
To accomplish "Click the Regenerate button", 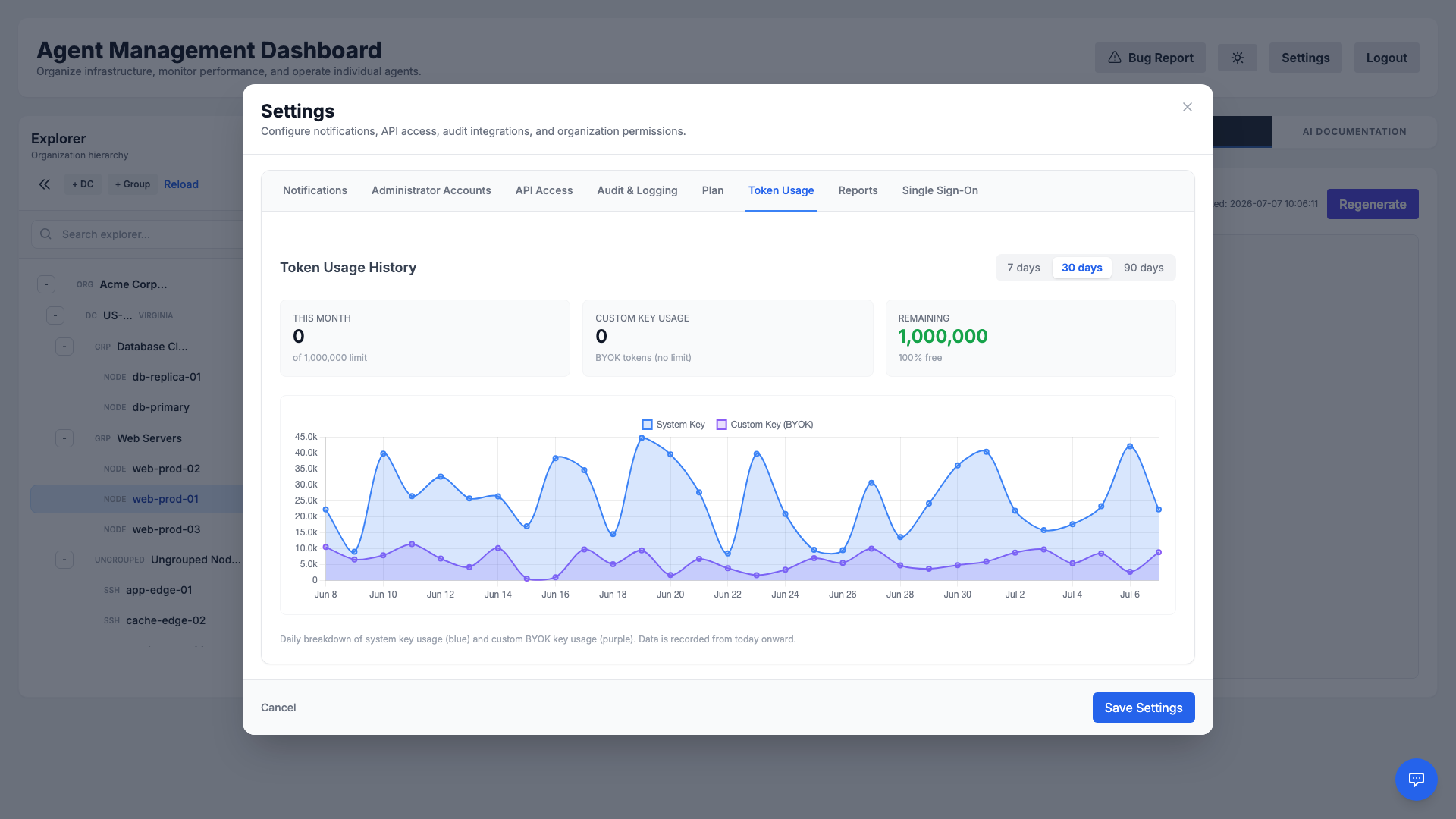I will 1373,204.
